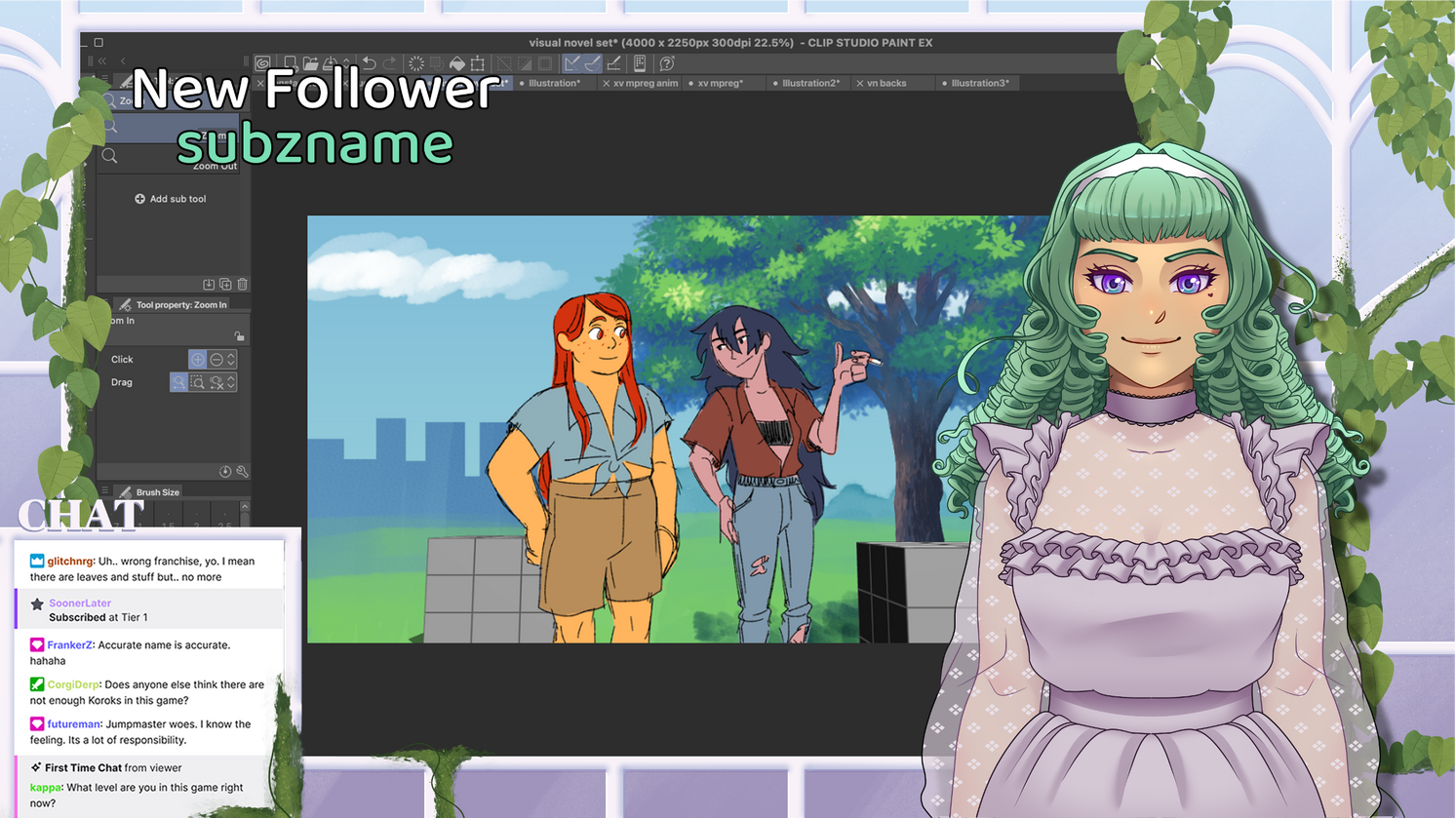Click the Help question mark icon in toolbar
The image size is (1456, 818).
tap(666, 62)
